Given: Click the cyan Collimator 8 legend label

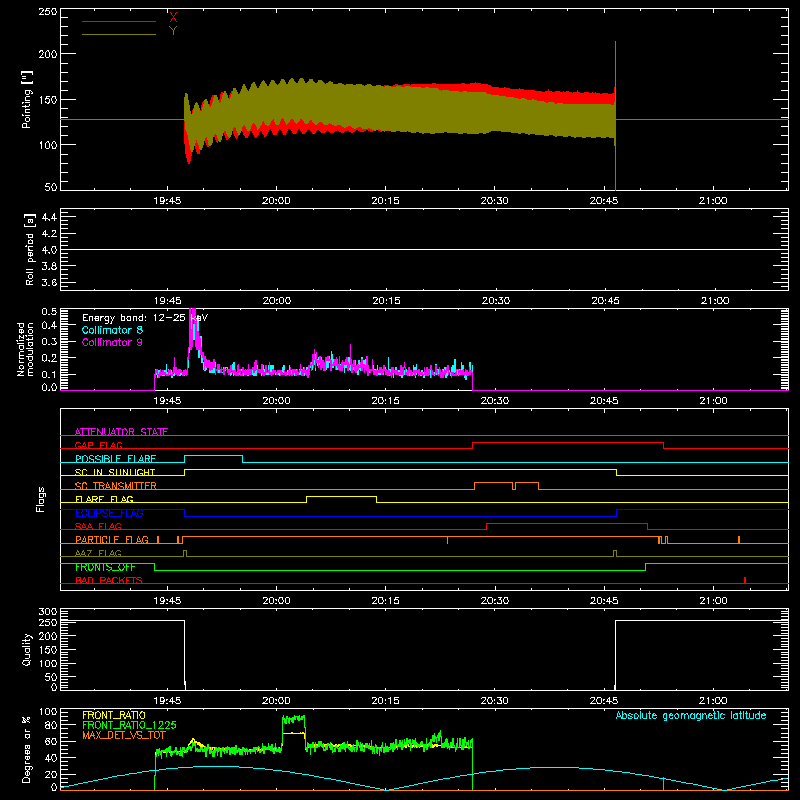Looking at the screenshot, I should click(x=112, y=330).
